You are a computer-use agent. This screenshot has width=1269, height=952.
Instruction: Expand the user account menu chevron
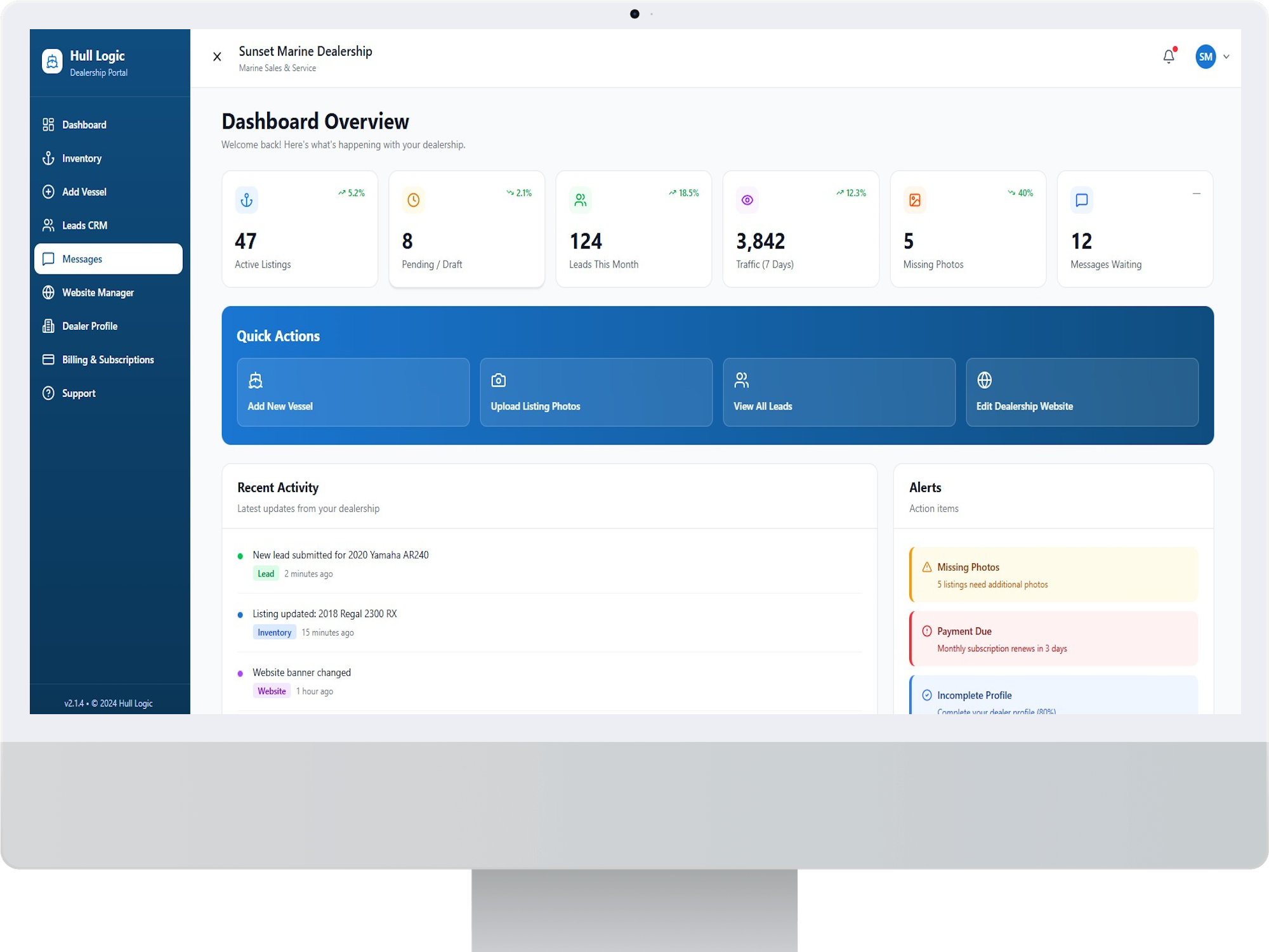[1226, 56]
